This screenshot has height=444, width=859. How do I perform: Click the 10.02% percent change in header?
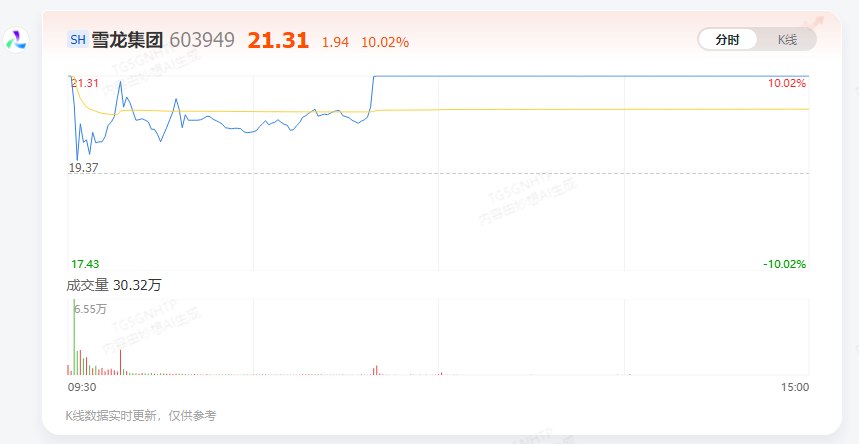385,42
